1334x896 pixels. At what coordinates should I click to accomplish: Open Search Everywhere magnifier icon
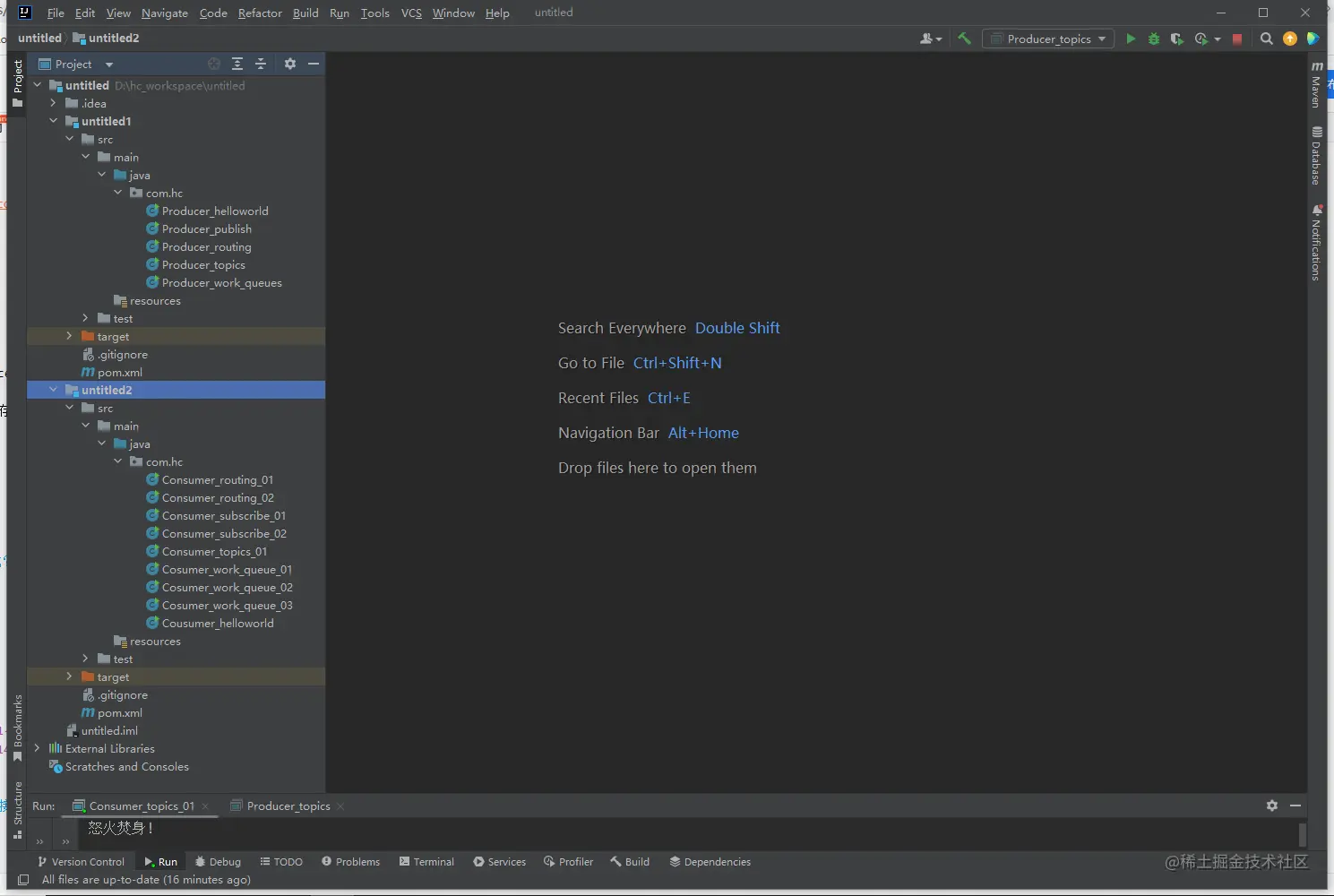[1266, 39]
